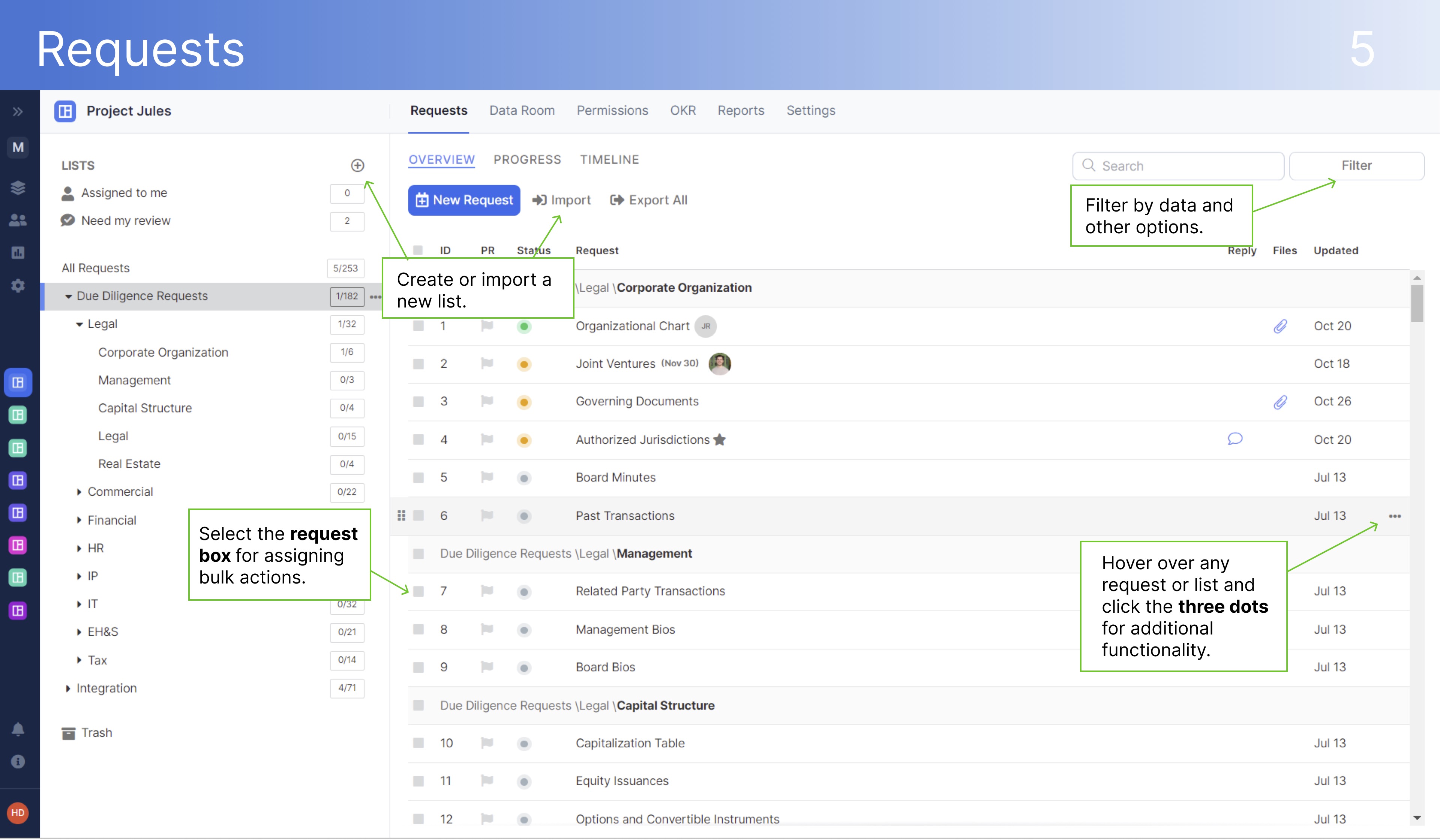The image size is (1440, 840).
Task: Click the status dot for Governing Documents
Action: 524,401
